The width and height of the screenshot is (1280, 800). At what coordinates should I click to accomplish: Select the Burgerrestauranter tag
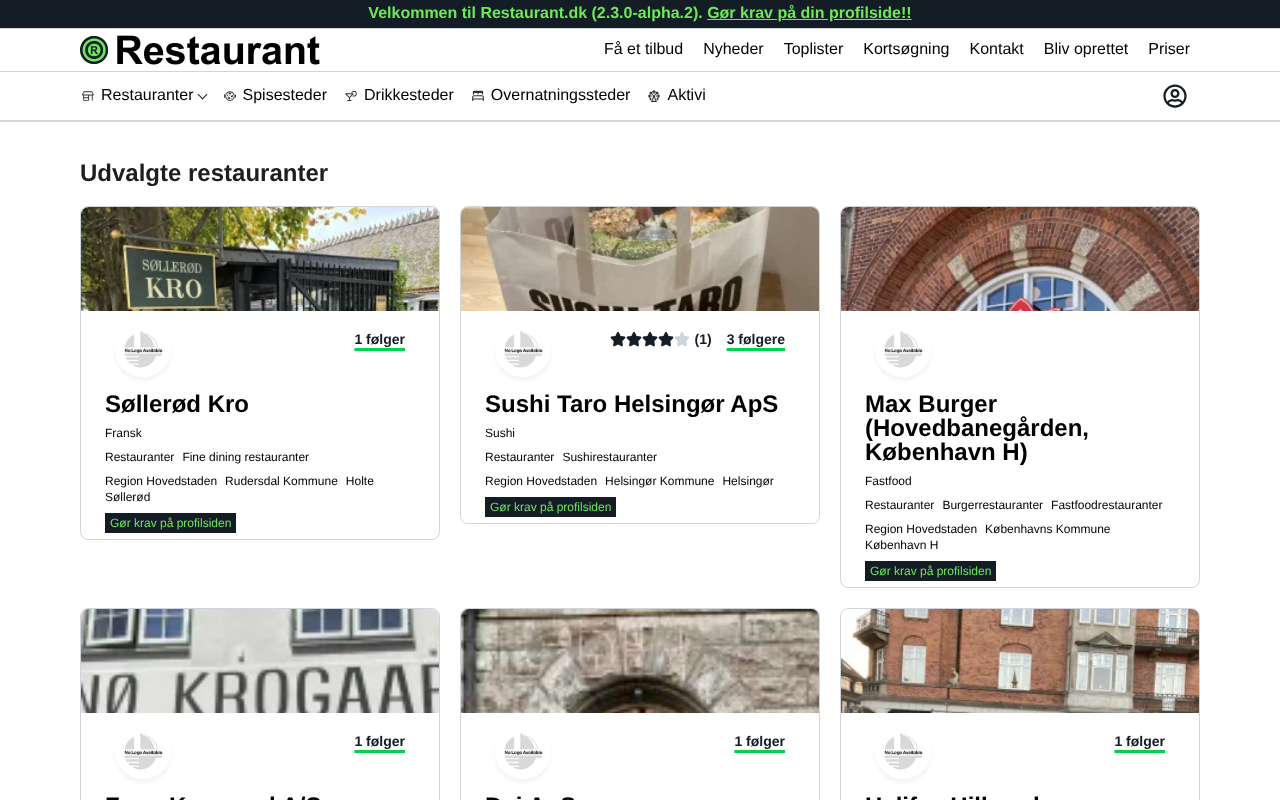(x=992, y=505)
